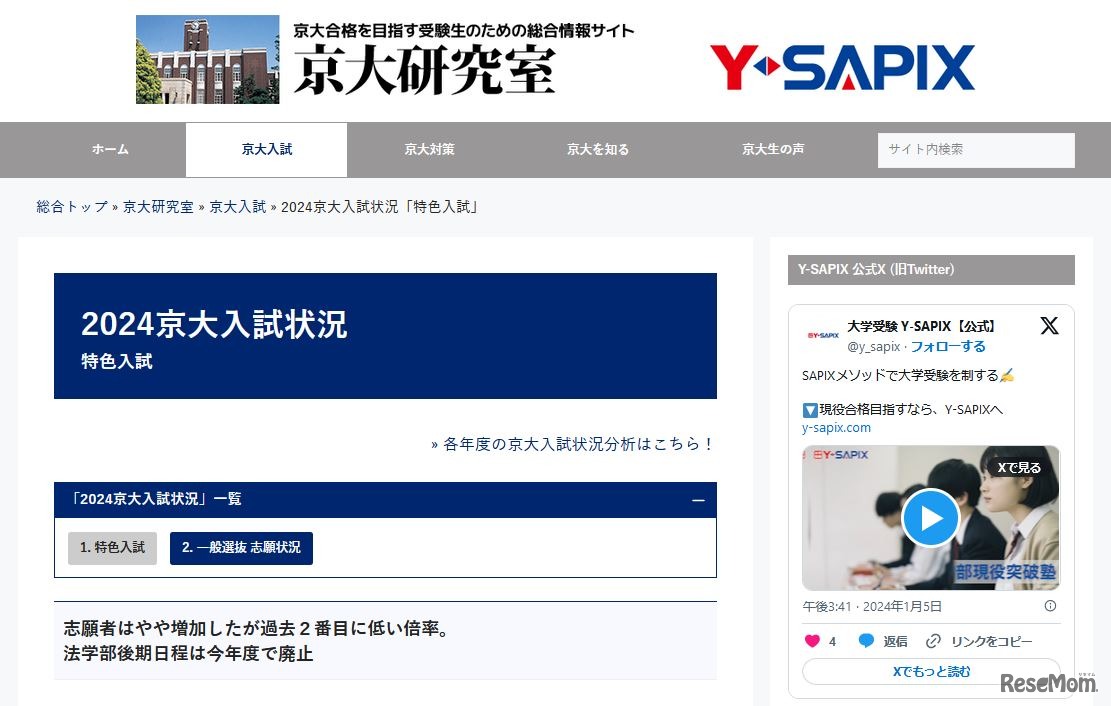Screen dimensions: 1111x706
Task: Click the tweet info icon
Action: [1050, 606]
